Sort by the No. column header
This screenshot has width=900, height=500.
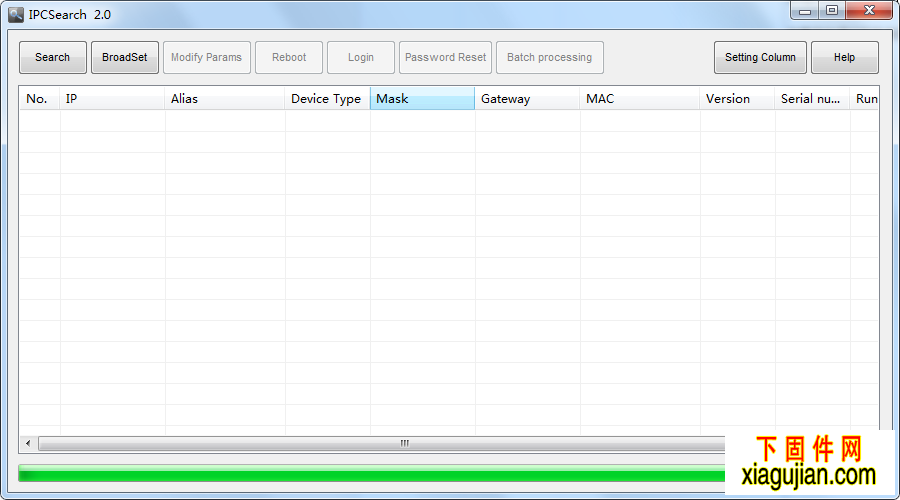point(40,99)
